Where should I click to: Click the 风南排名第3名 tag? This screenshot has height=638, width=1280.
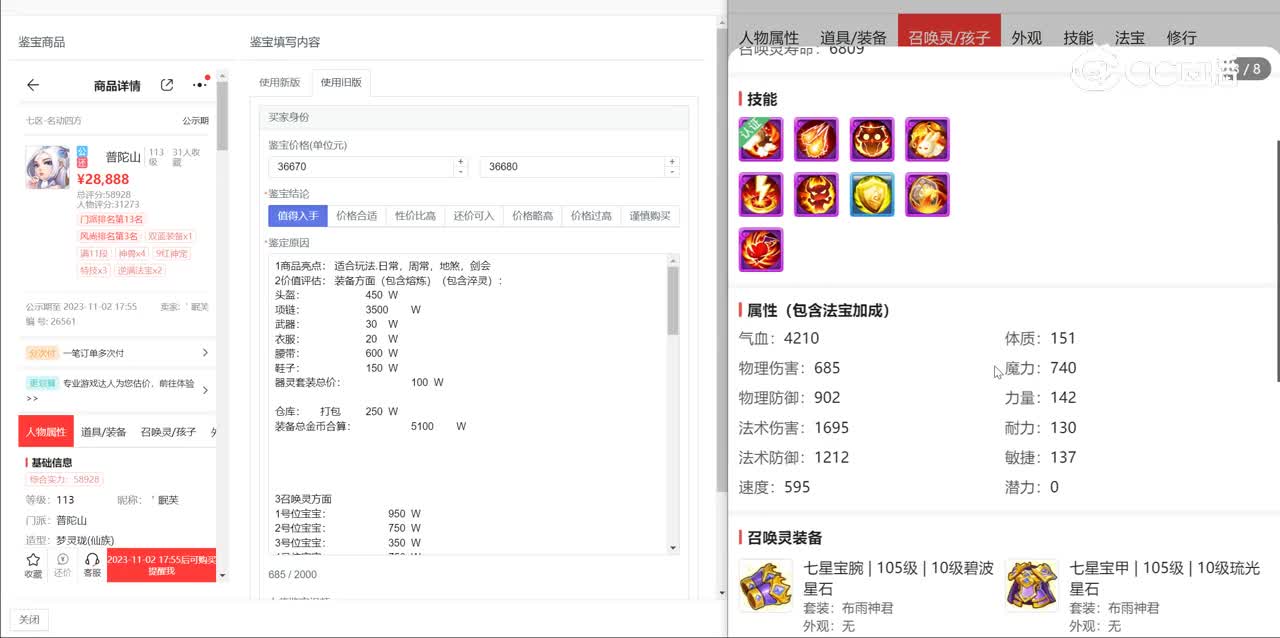(109, 236)
